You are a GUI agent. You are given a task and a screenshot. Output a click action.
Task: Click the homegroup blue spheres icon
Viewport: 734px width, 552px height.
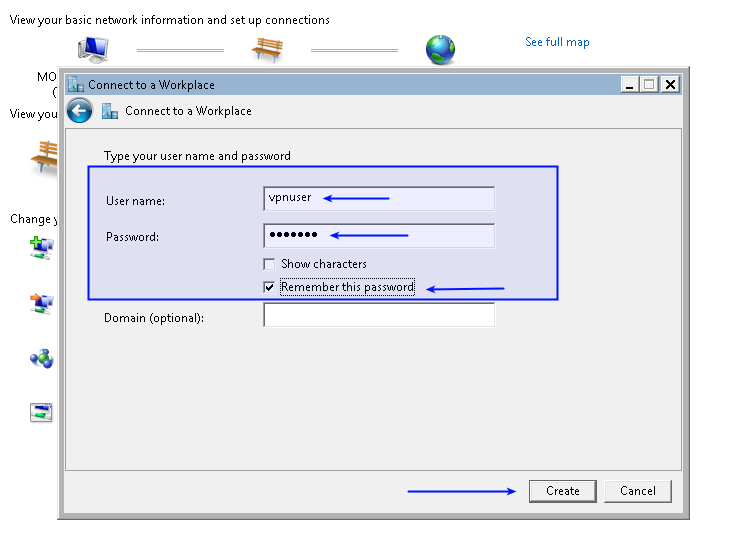click(x=41, y=358)
